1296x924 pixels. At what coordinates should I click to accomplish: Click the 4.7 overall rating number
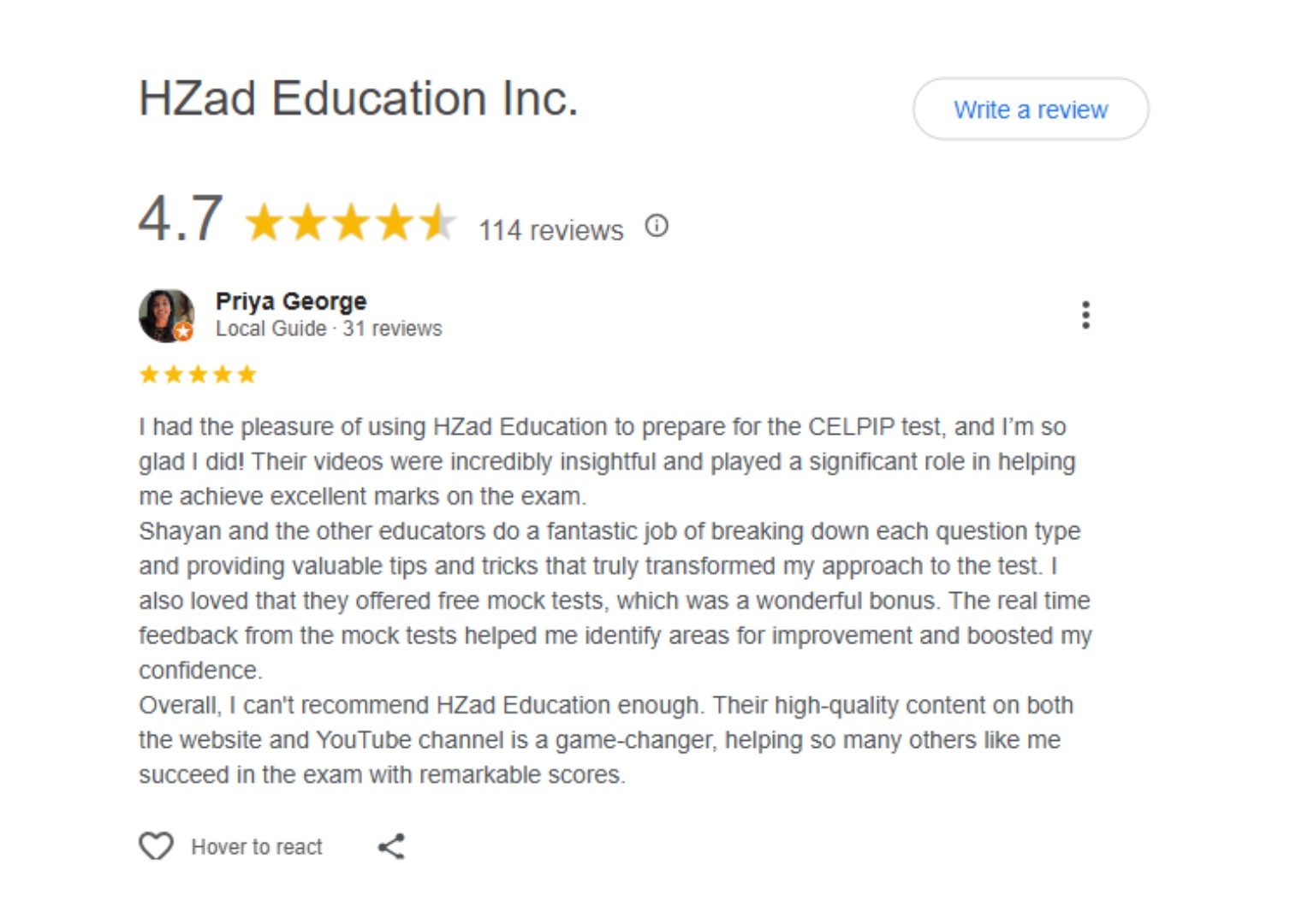coord(181,219)
